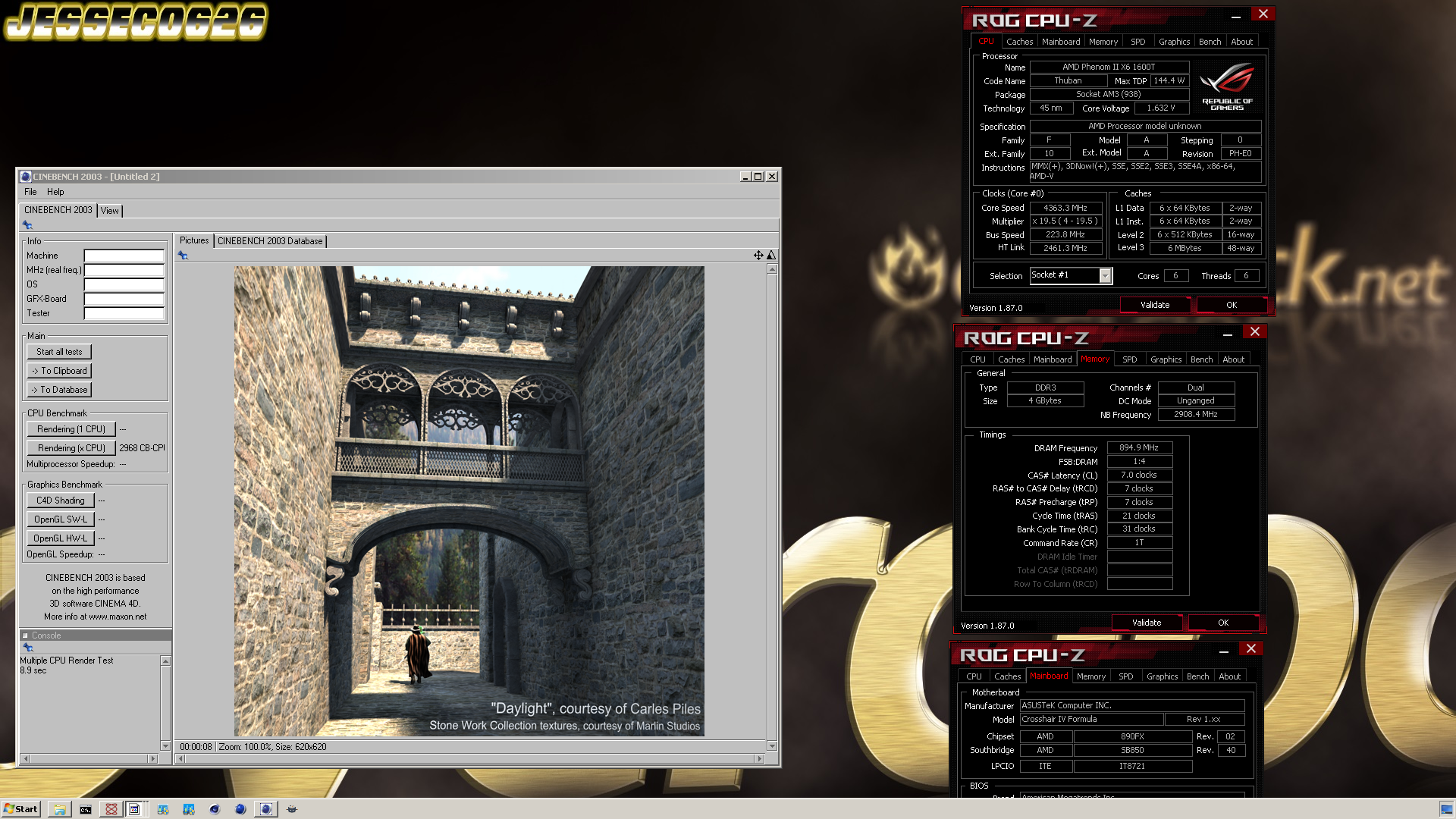Click the Republic of Gamers logo in CPU-Z

click(x=1227, y=86)
